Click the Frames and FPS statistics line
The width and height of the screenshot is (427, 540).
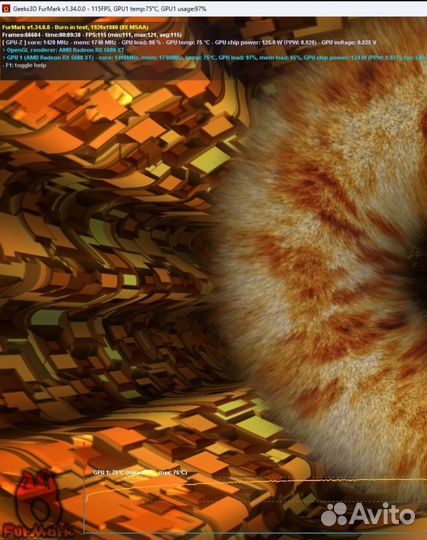coord(92,35)
